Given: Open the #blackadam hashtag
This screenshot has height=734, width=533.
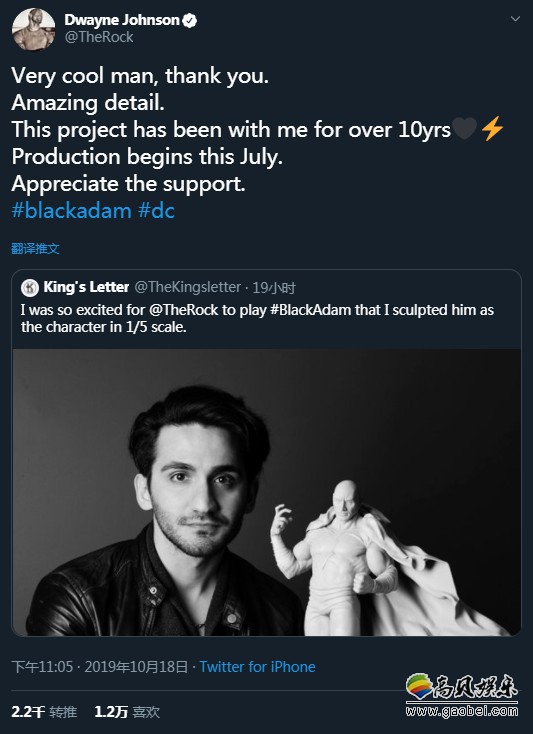Looking at the screenshot, I should [x=71, y=211].
